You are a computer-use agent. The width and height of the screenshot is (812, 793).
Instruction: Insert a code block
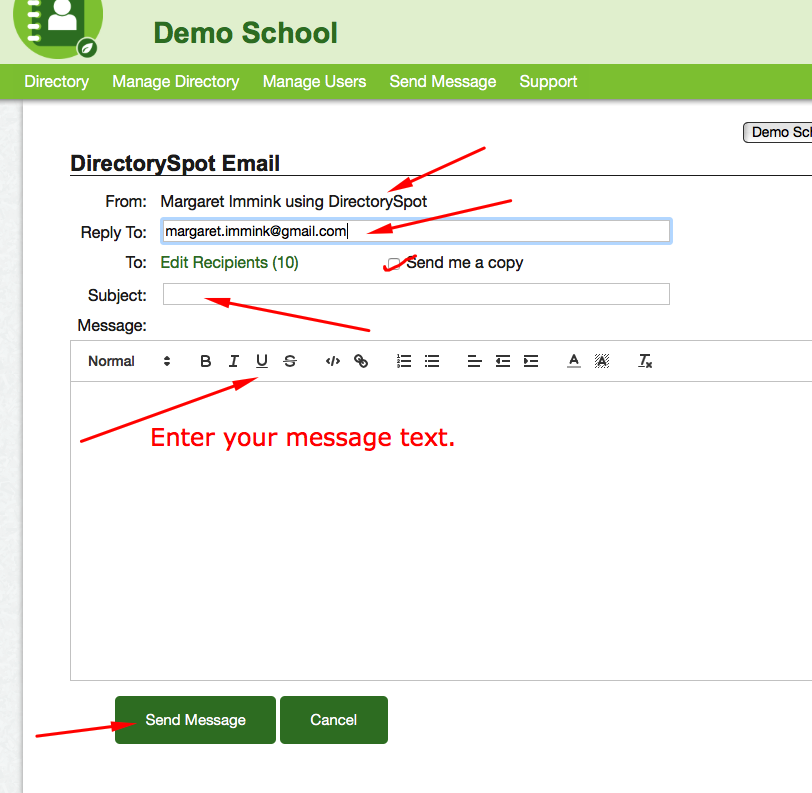[333, 361]
